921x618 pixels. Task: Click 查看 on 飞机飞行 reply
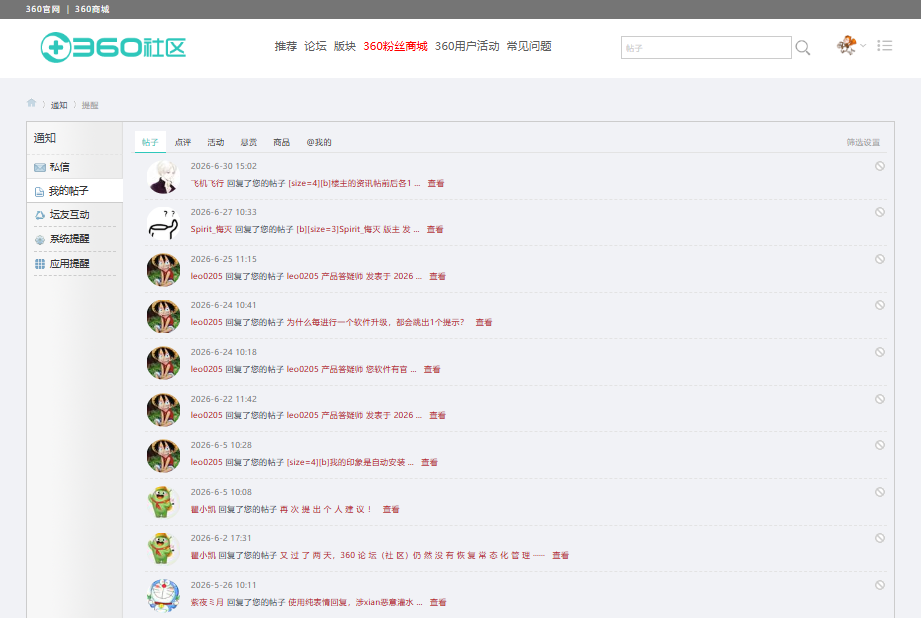click(x=436, y=183)
